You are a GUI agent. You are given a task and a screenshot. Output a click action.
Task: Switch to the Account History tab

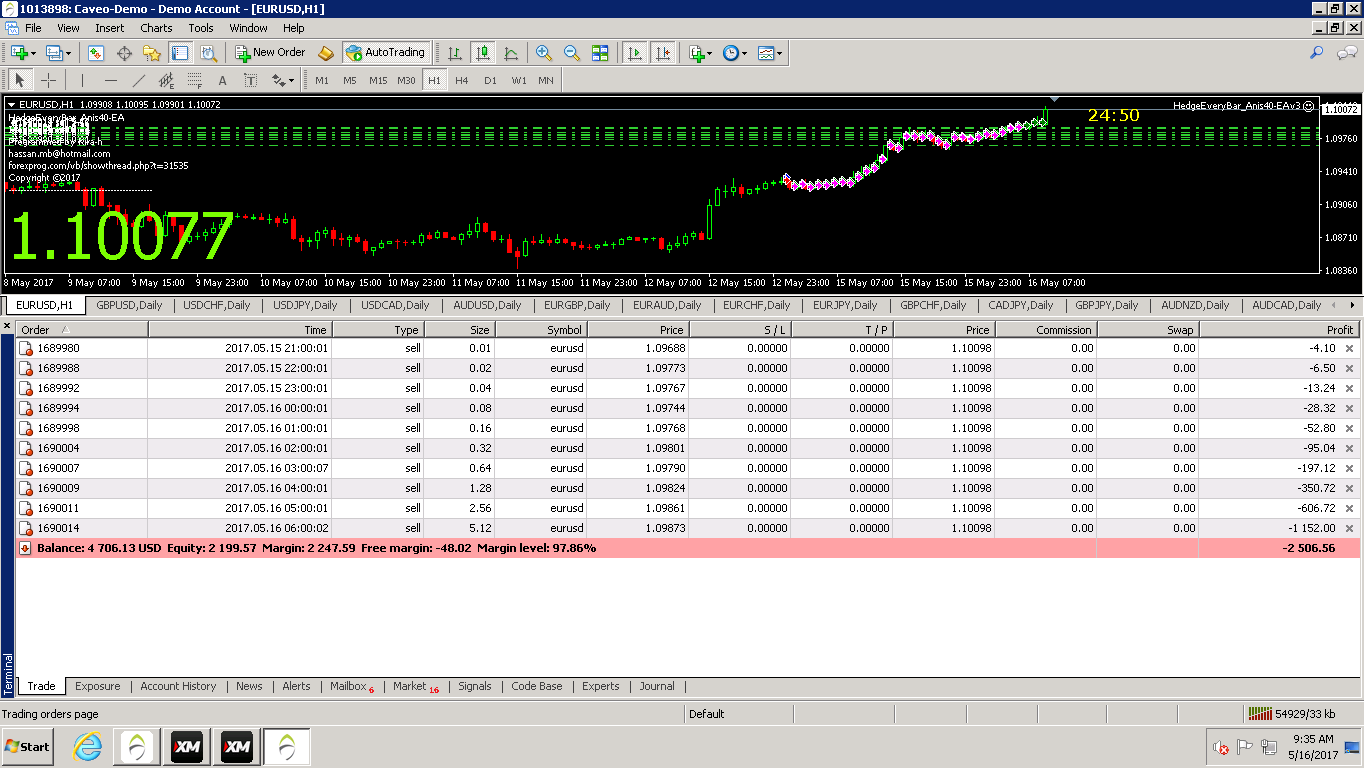pyautogui.click(x=178, y=686)
